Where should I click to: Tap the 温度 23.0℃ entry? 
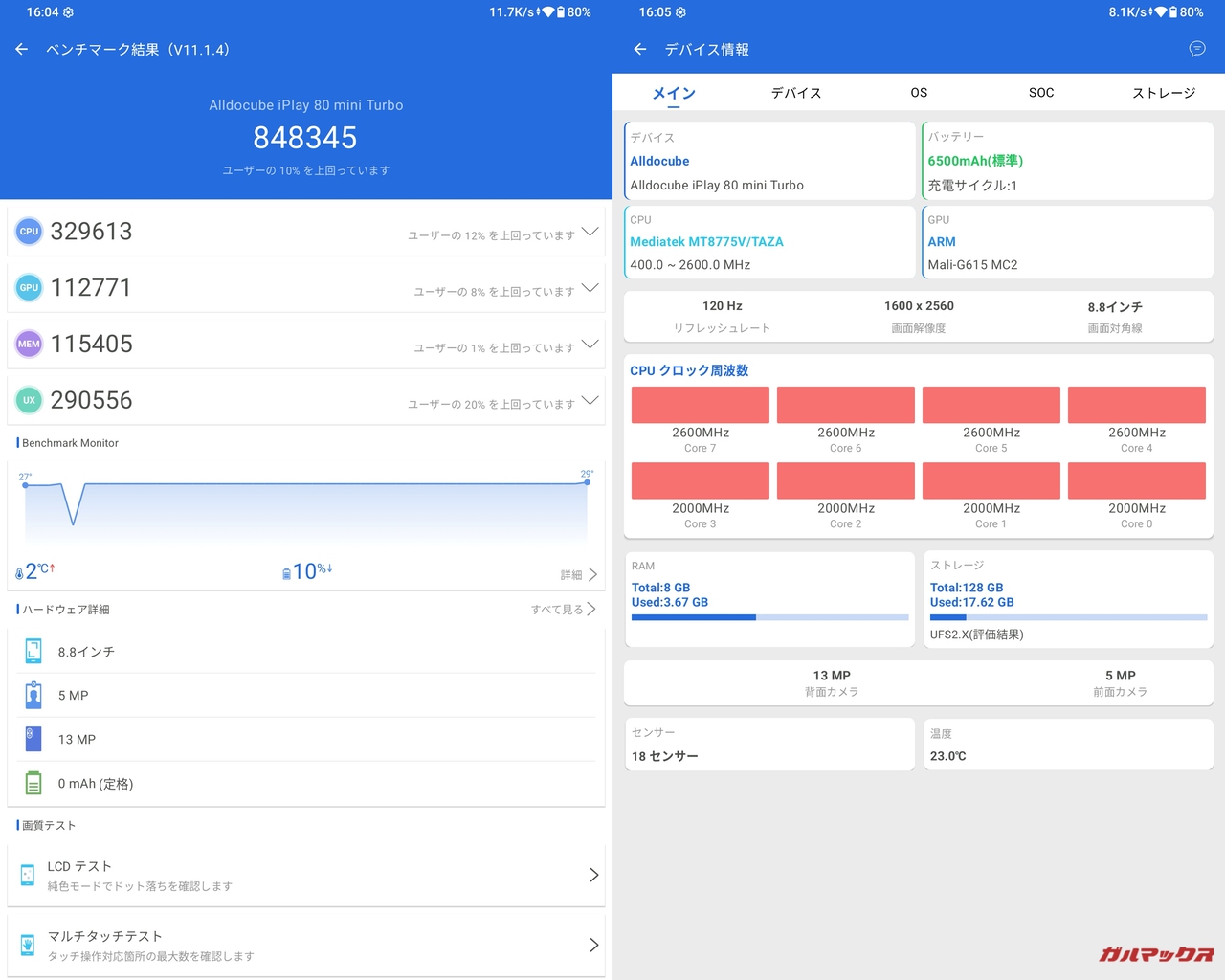point(1068,745)
